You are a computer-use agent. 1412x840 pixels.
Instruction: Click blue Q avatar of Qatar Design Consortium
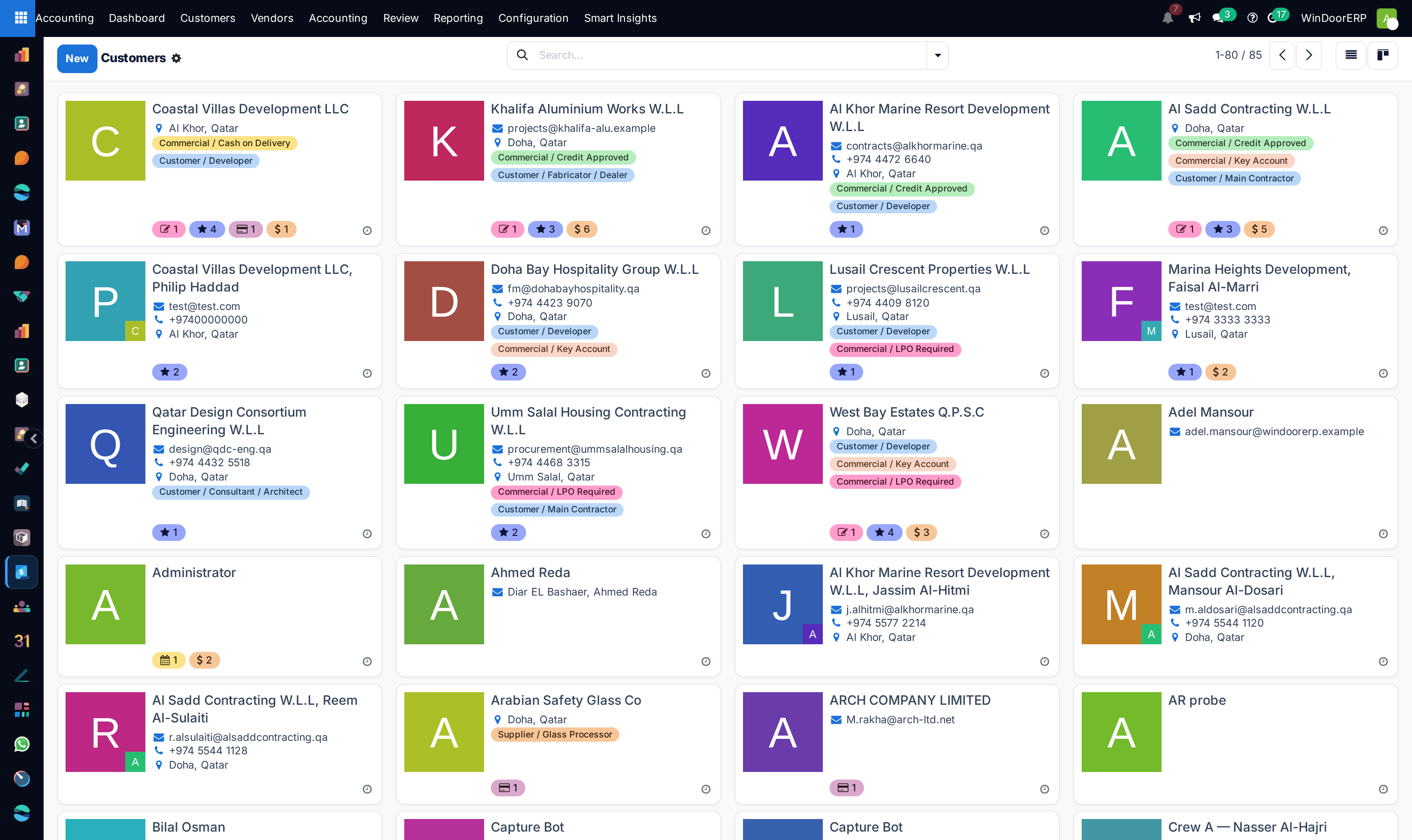point(105,444)
